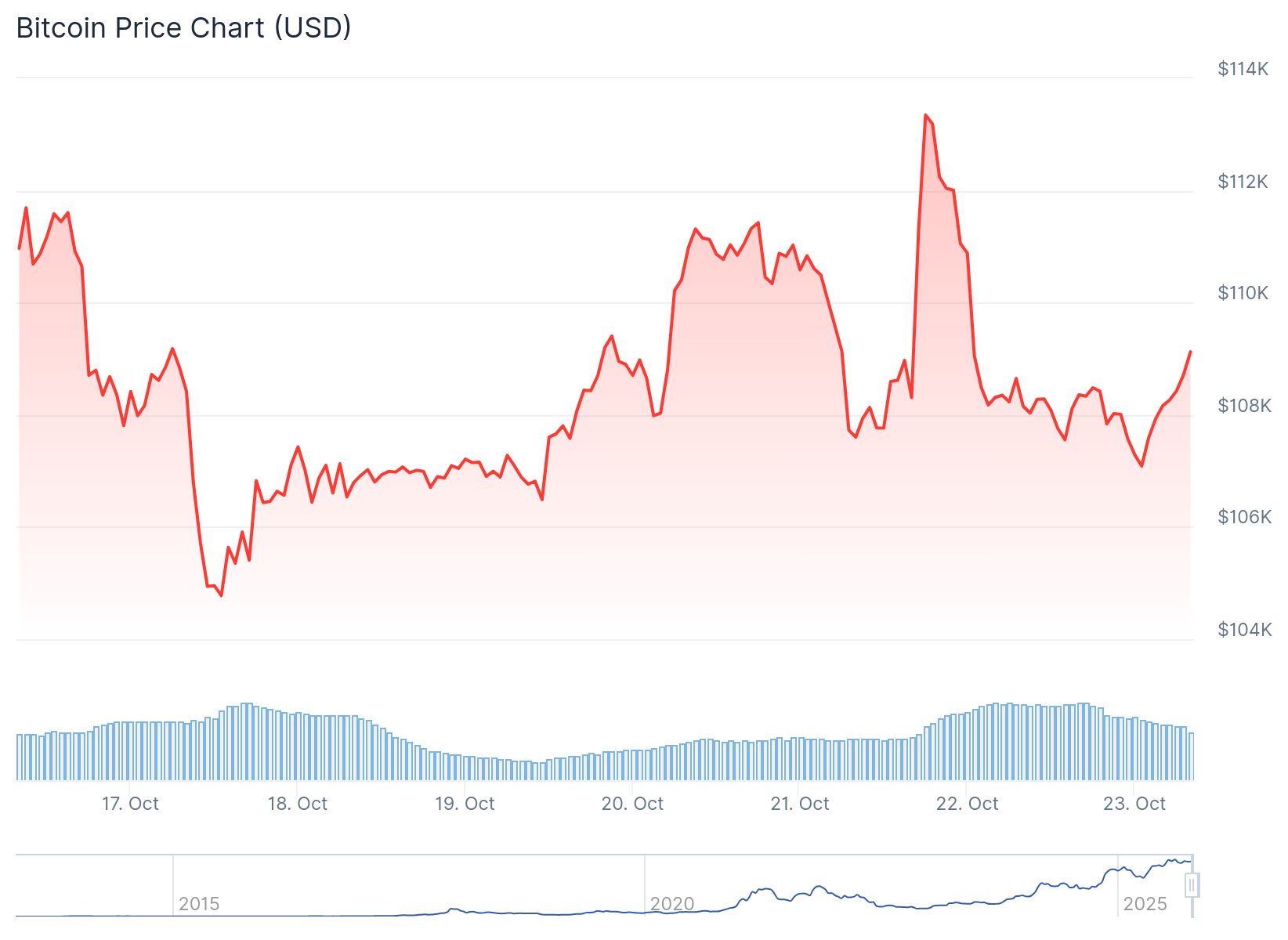Click the 21. Oct date label
Image resolution: width=1288 pixels, height=940 pixels.
pyautogui.click(x=800, y=804)
